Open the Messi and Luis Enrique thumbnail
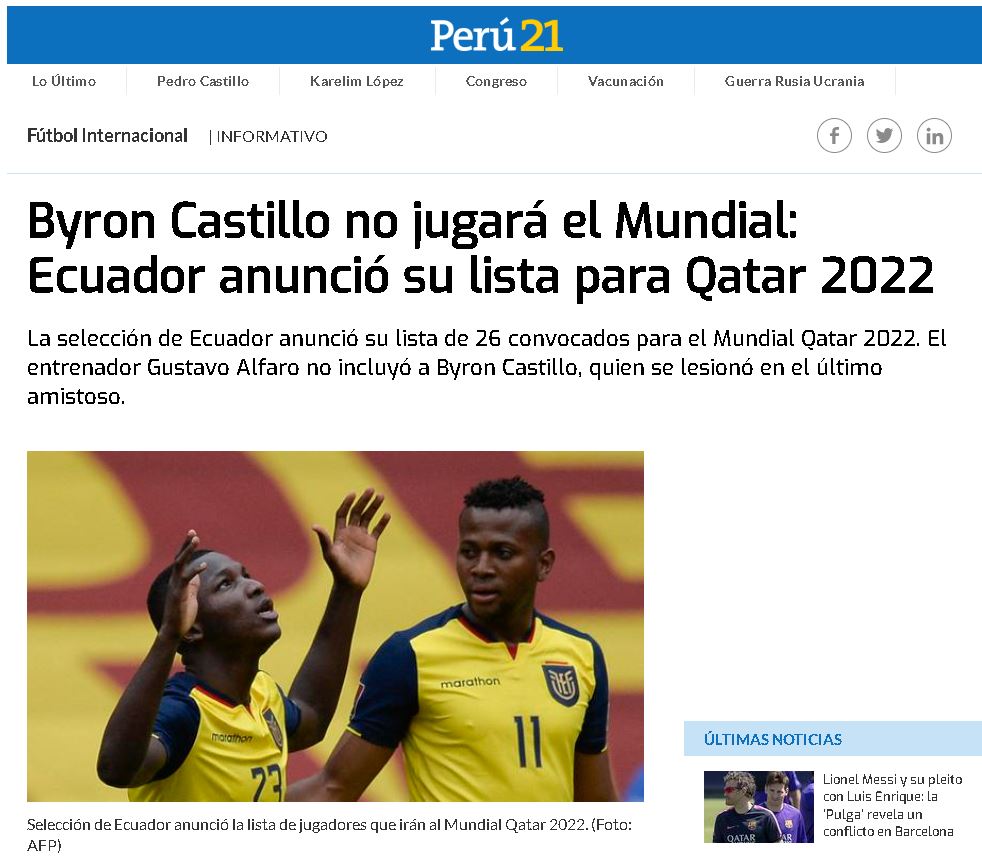 pyautogui.click(x=758, y=807)
